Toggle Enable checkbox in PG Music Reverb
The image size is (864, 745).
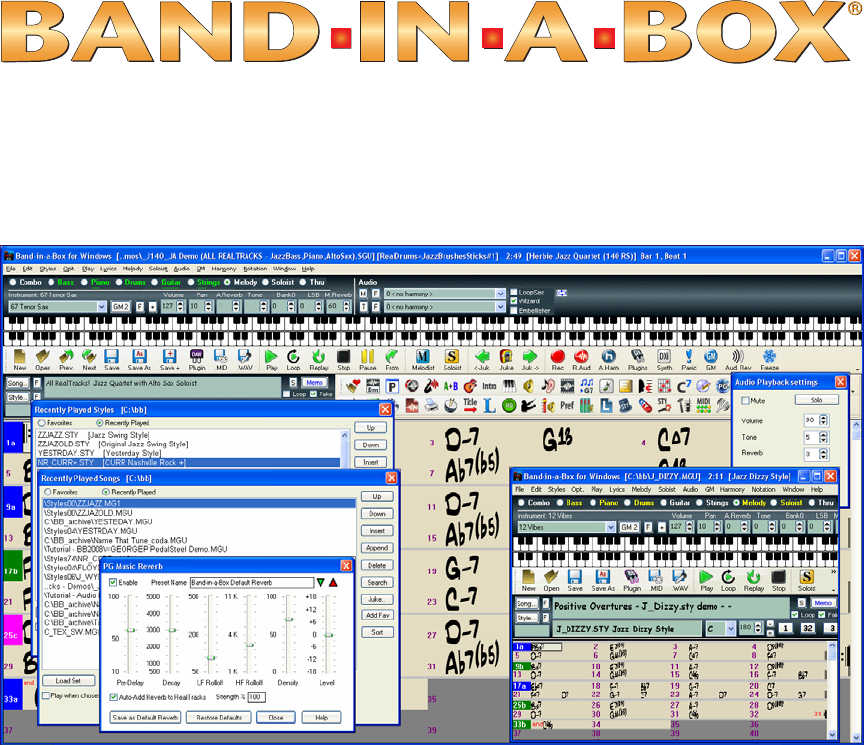[113, 582]
